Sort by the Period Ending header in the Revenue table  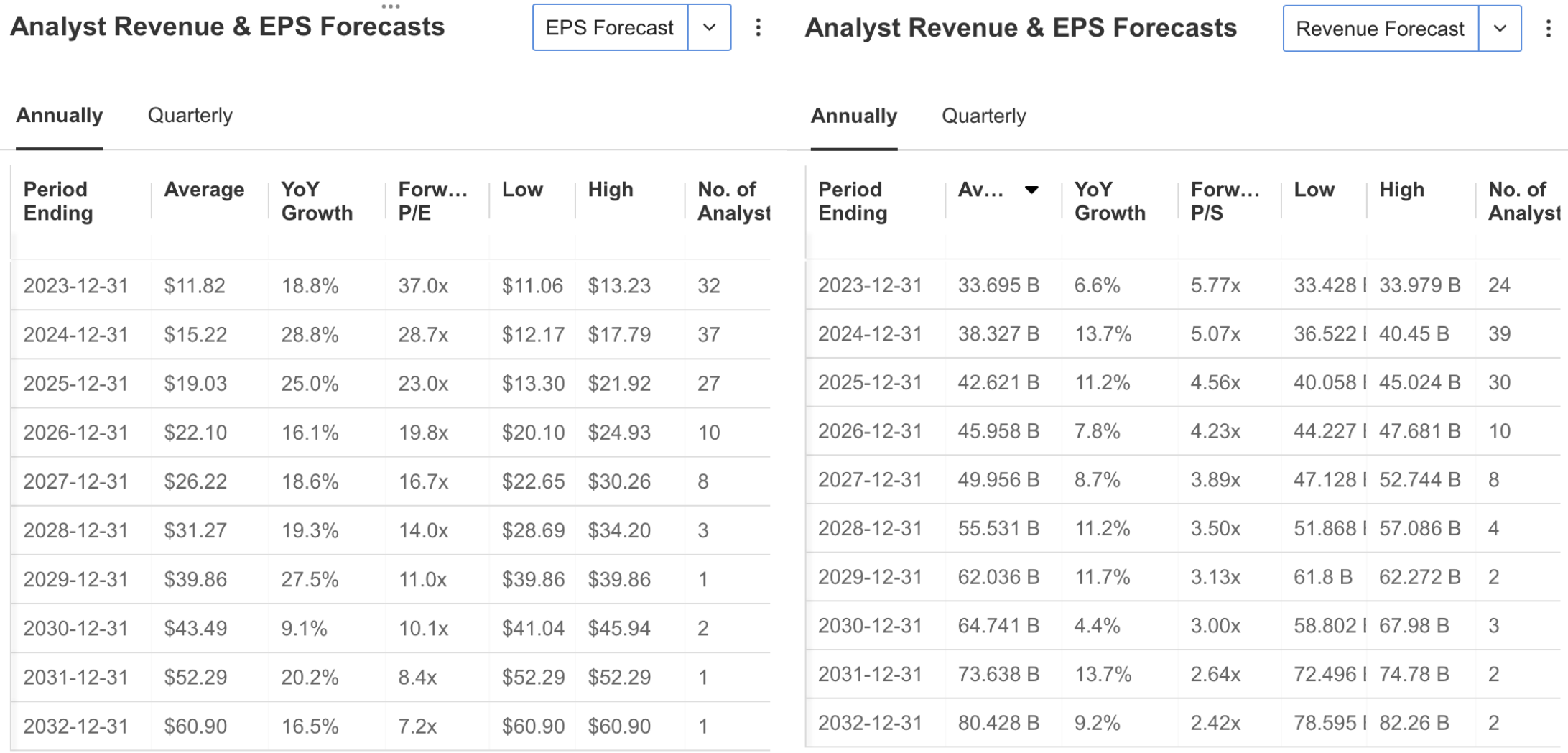tap(853, 201)
